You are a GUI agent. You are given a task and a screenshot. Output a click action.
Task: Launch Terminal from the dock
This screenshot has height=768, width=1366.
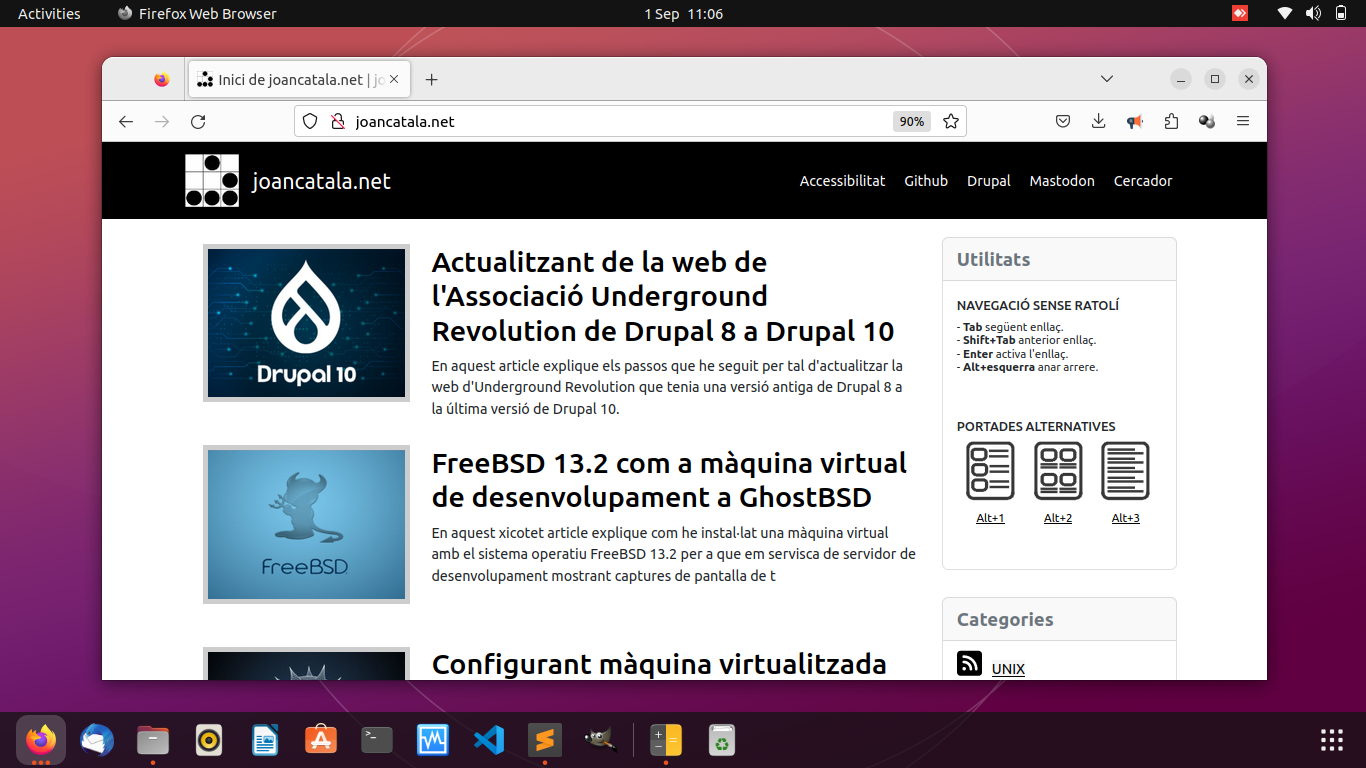tap(377, 740)
